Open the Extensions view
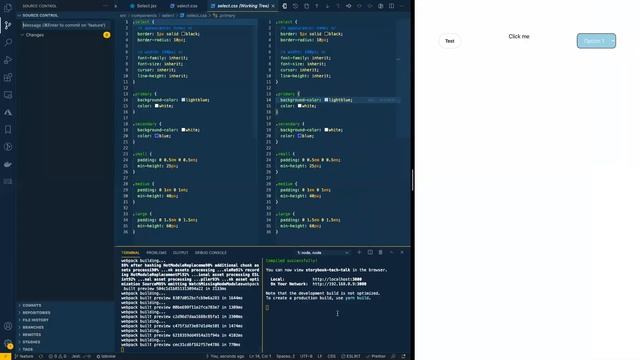 8,77
